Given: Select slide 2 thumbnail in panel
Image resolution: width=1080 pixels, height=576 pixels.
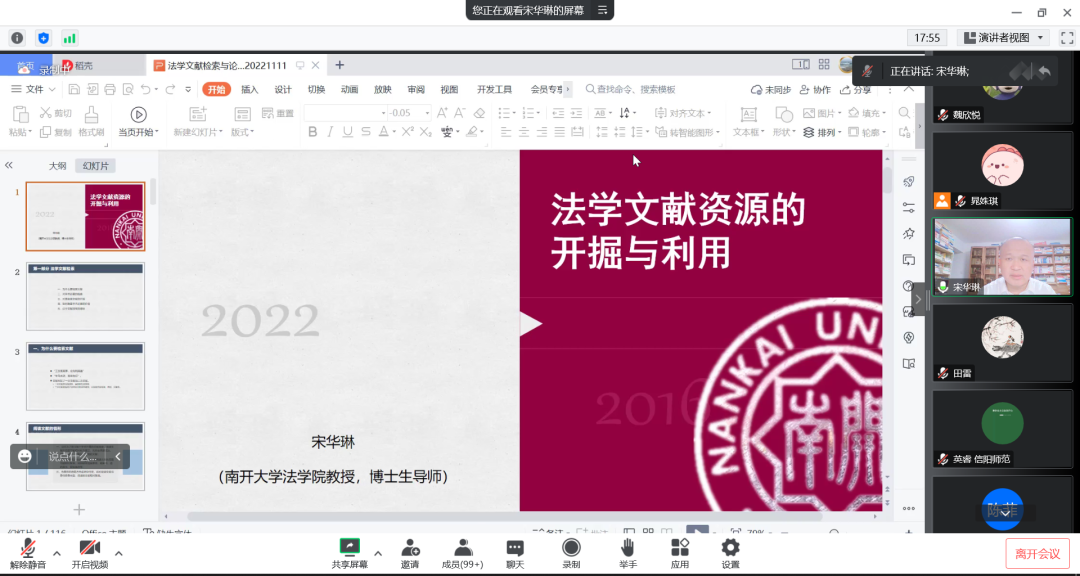Looking at the screenshot, I should point(85,296).
